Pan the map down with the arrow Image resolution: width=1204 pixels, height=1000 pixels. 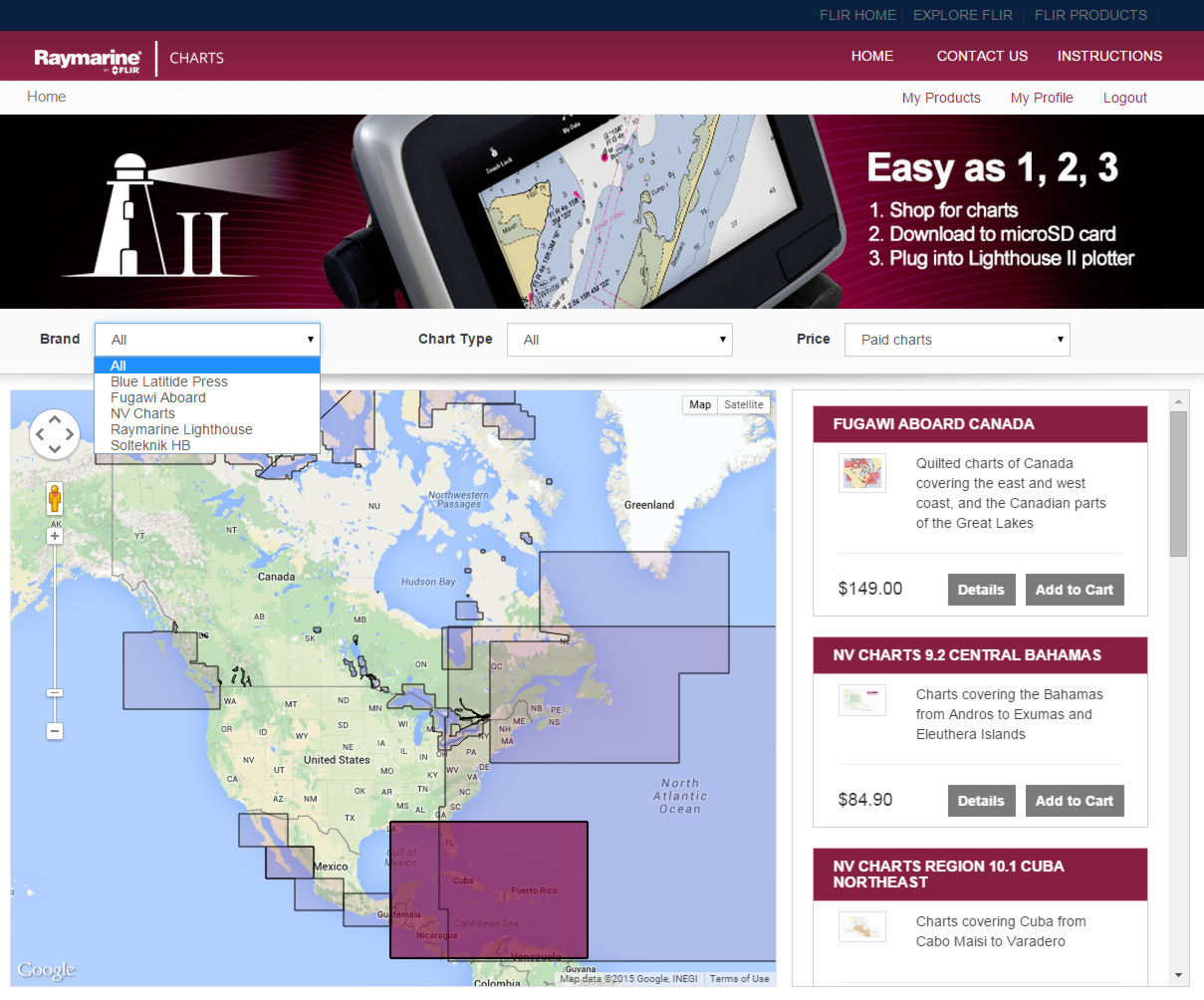tap(55, 449)
